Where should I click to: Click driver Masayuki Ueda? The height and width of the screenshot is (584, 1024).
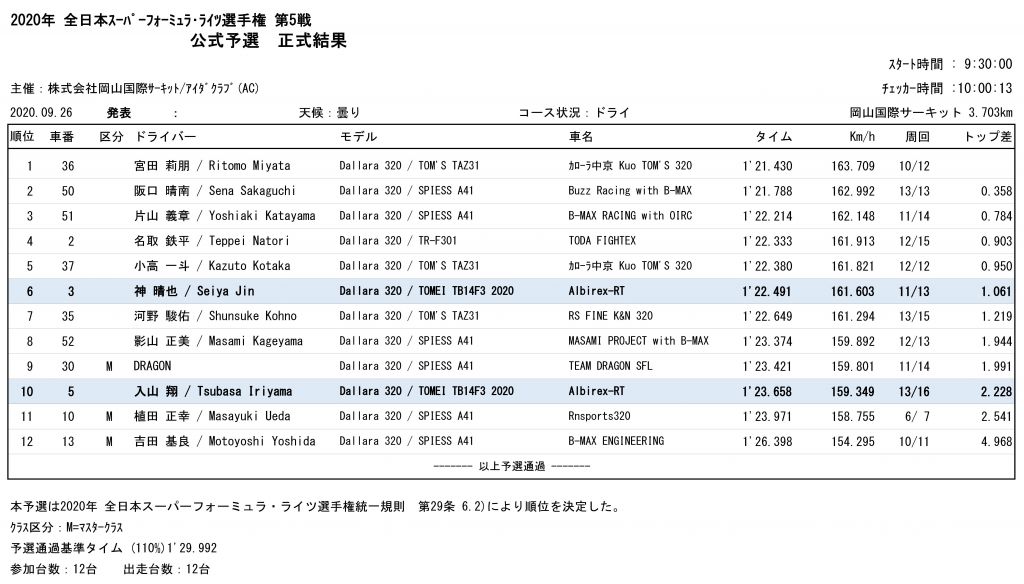(x=212, y=416)
